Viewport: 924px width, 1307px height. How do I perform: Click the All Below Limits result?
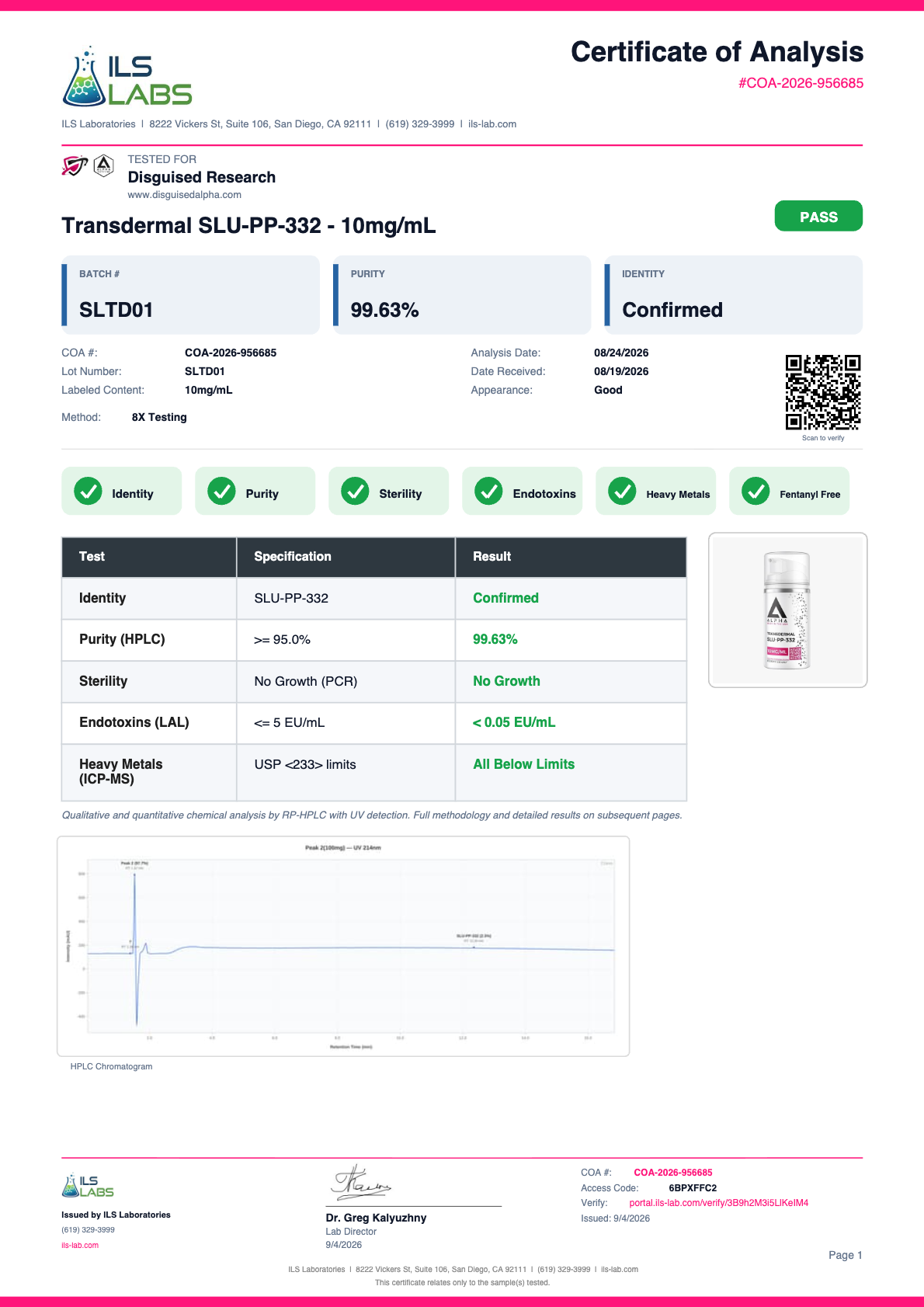pyautogui.click(x=524, y=764)
